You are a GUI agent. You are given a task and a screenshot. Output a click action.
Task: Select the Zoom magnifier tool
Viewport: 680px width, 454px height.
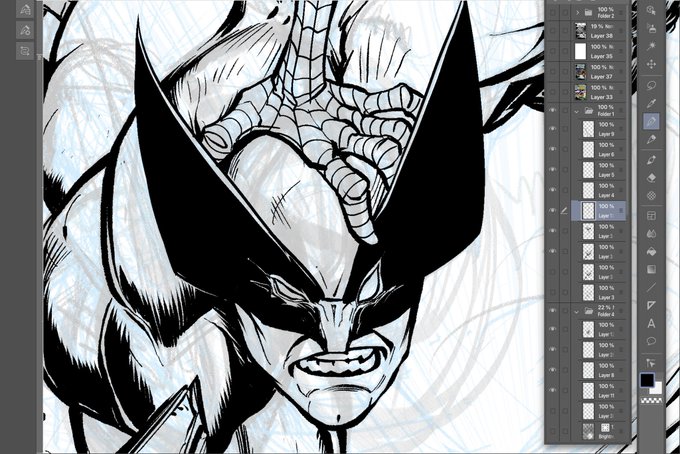[651, 10]
